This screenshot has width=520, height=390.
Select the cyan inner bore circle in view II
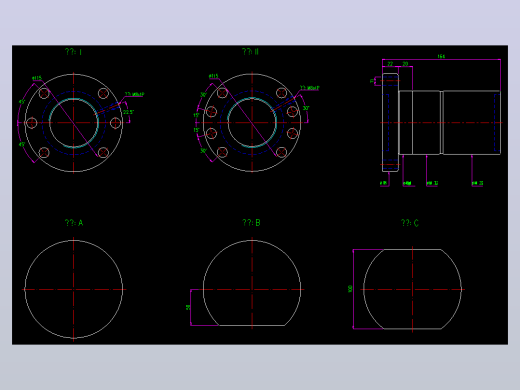252,123
